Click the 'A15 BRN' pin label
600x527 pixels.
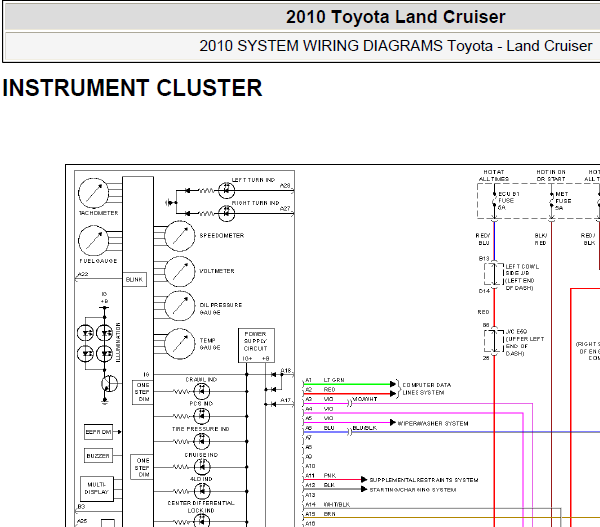coord(320,514)
